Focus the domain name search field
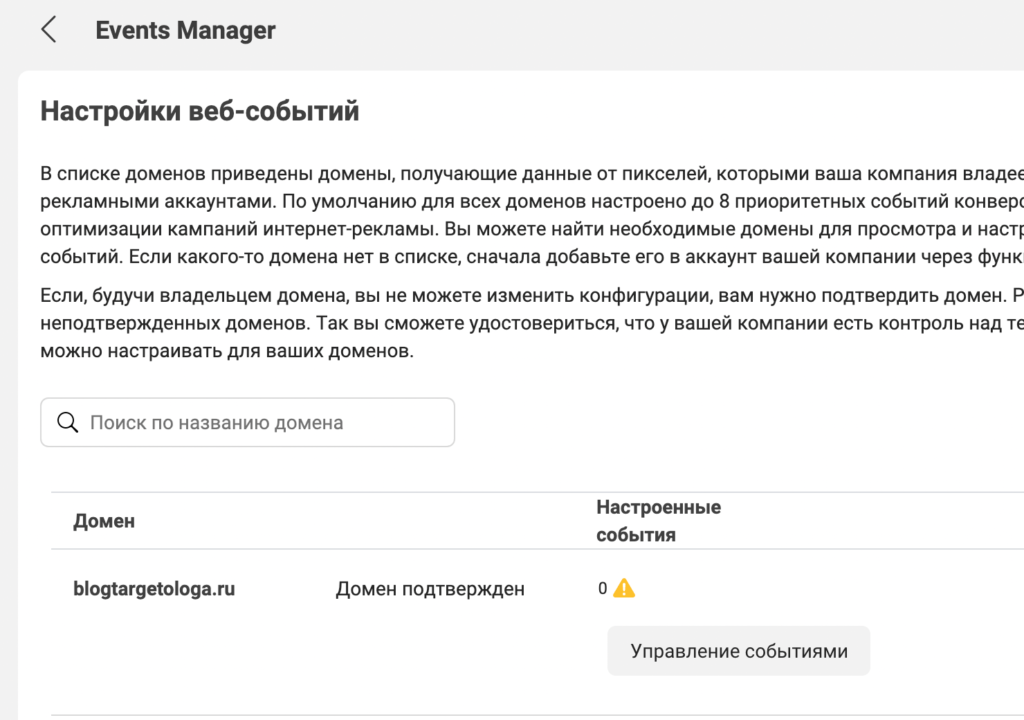This screenshot has height=720, width=1024. pyautogui.click(x=260, y=422)
